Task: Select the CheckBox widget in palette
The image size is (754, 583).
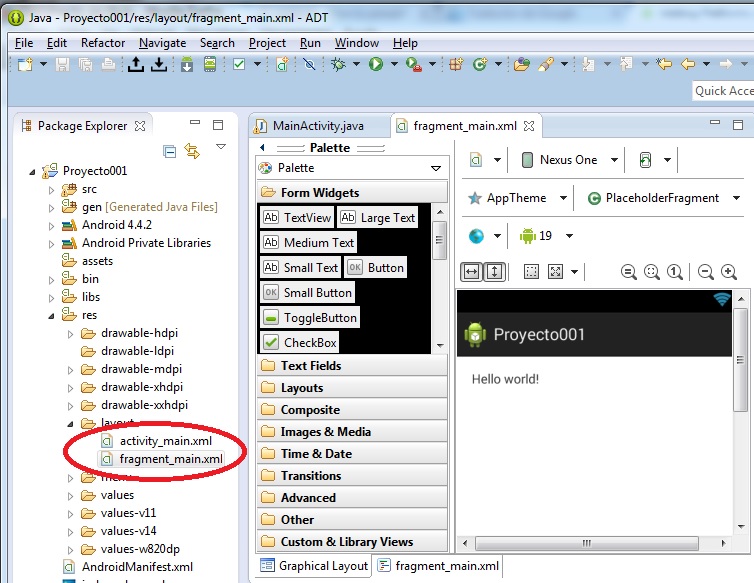Action: pos(300,342)
